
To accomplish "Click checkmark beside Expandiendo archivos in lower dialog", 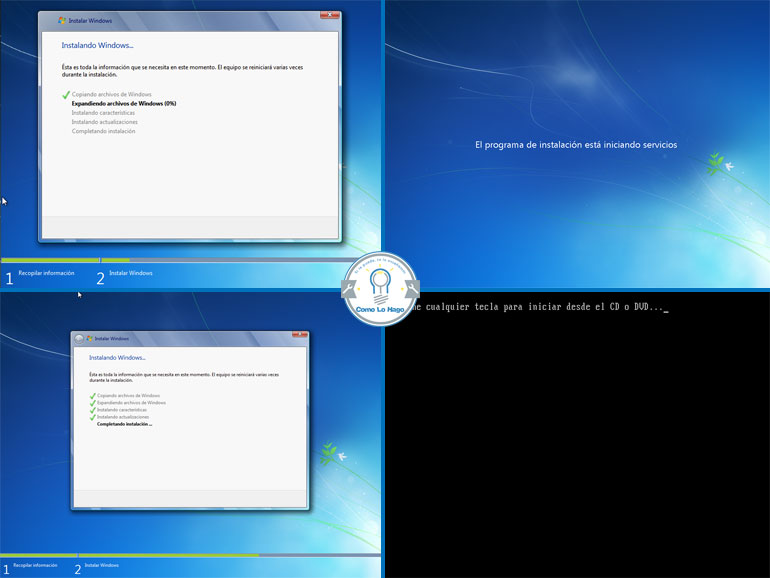I will tap(92, 403).
